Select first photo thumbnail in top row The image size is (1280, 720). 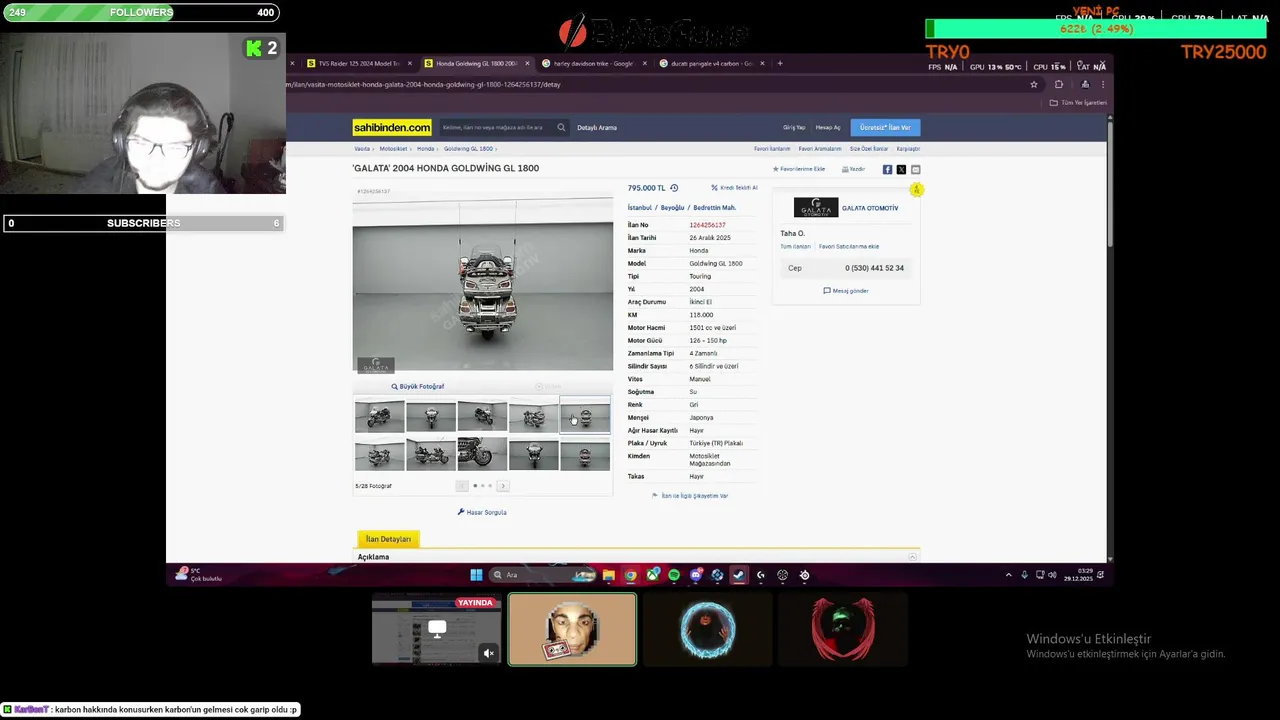coord(380,417)
